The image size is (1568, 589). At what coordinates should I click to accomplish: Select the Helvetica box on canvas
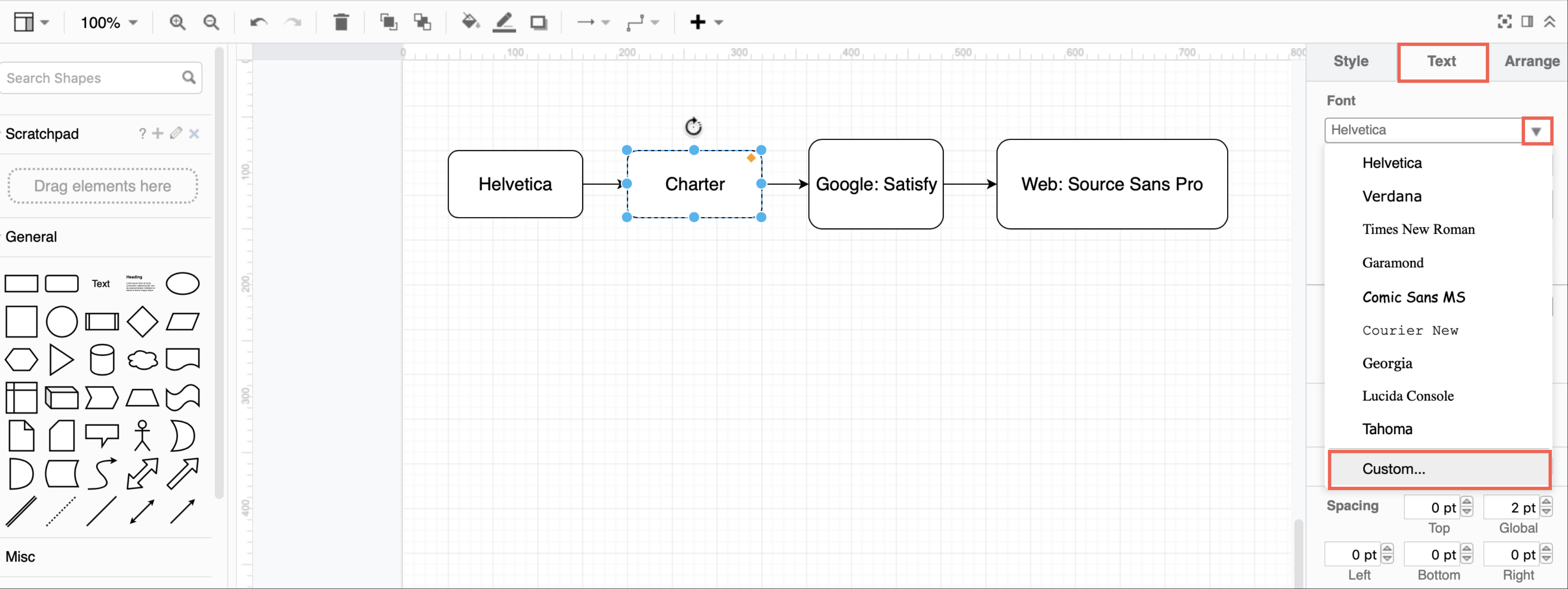coord(515,184)
